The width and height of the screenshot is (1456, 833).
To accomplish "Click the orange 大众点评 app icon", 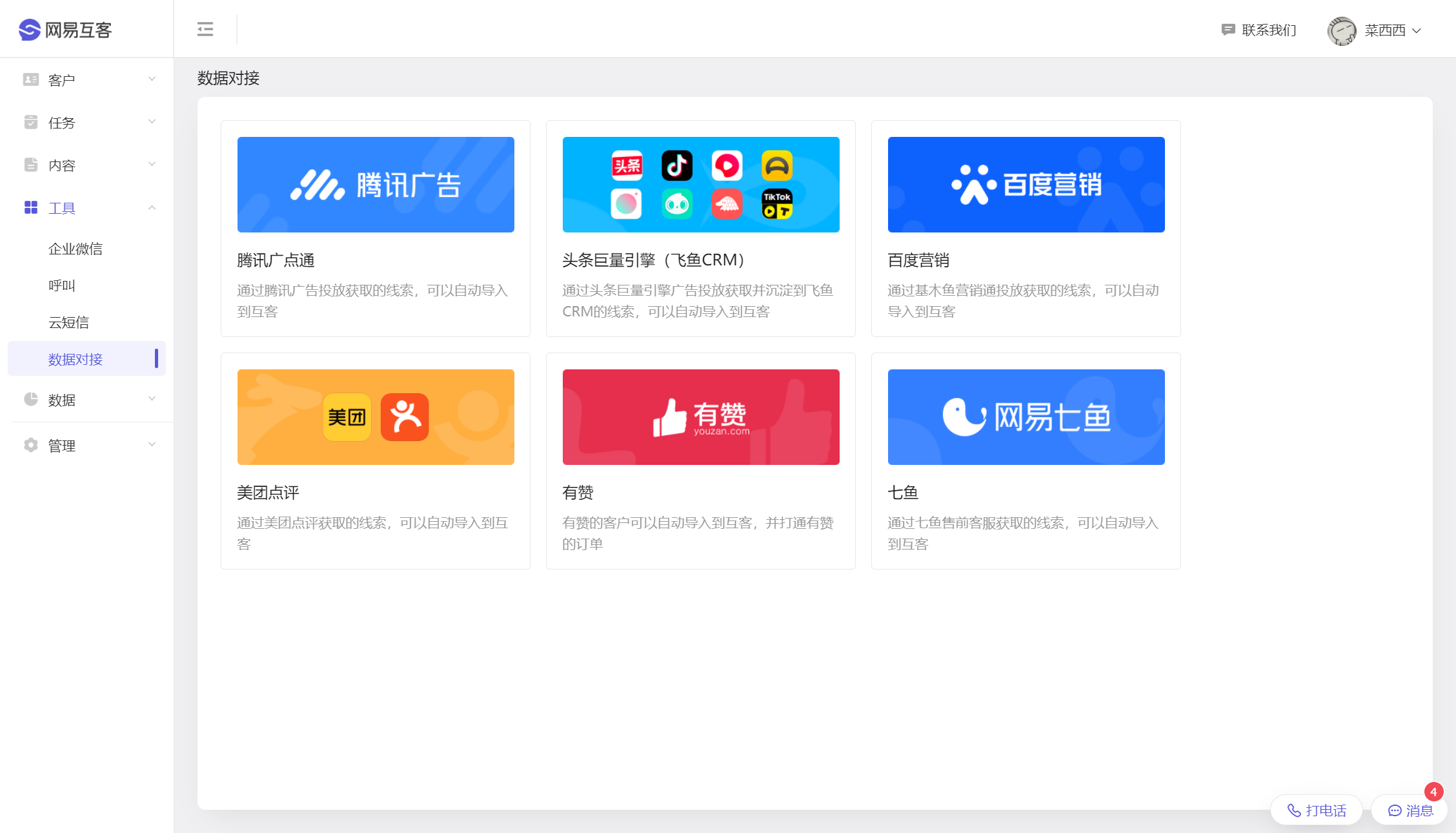I will 405,417.
